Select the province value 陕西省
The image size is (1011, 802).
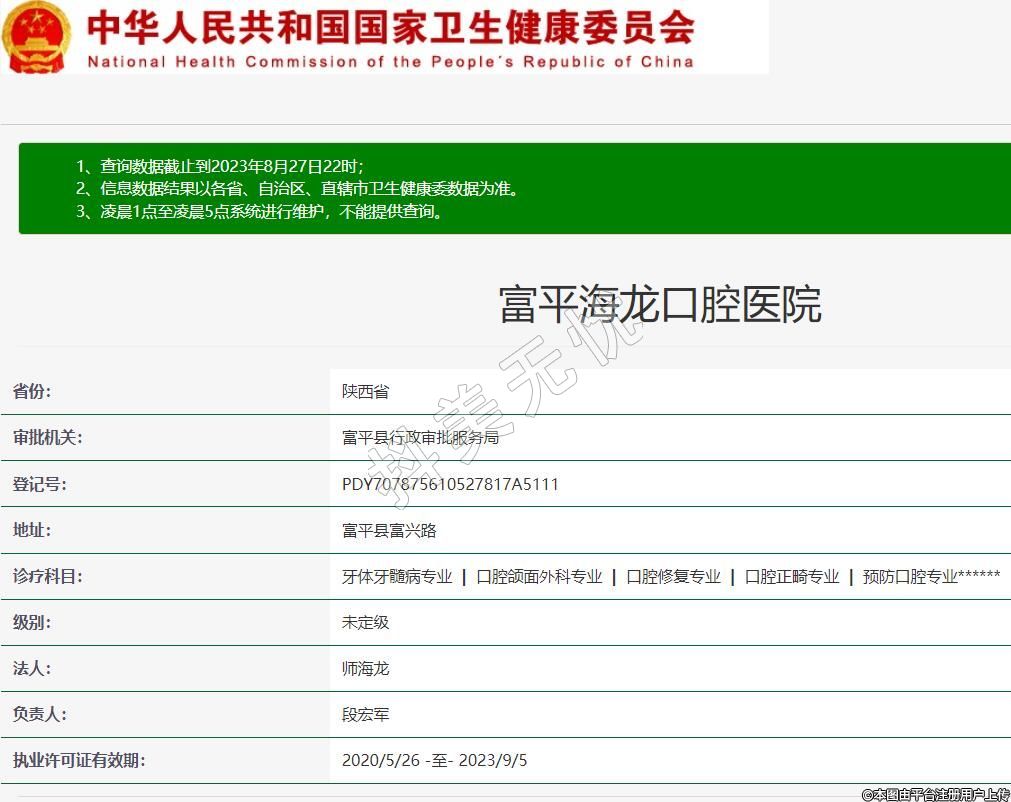click(x=365, y=392)
